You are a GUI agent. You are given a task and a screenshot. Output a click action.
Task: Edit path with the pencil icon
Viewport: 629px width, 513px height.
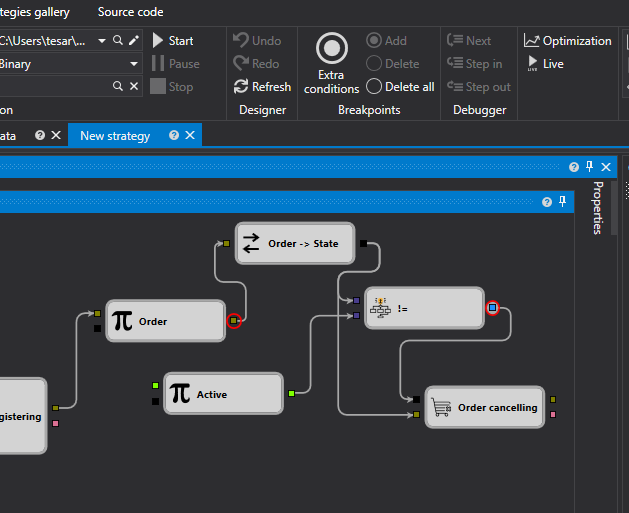pyautogui.click(x=134, y=41)
